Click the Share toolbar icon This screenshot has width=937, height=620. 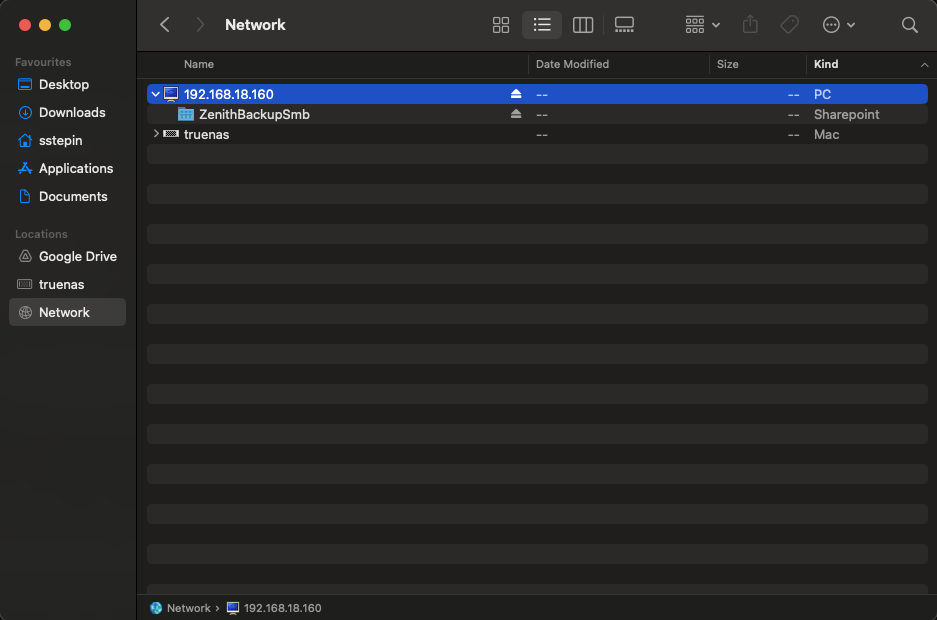pyautogui.click(x=750, y=25)
